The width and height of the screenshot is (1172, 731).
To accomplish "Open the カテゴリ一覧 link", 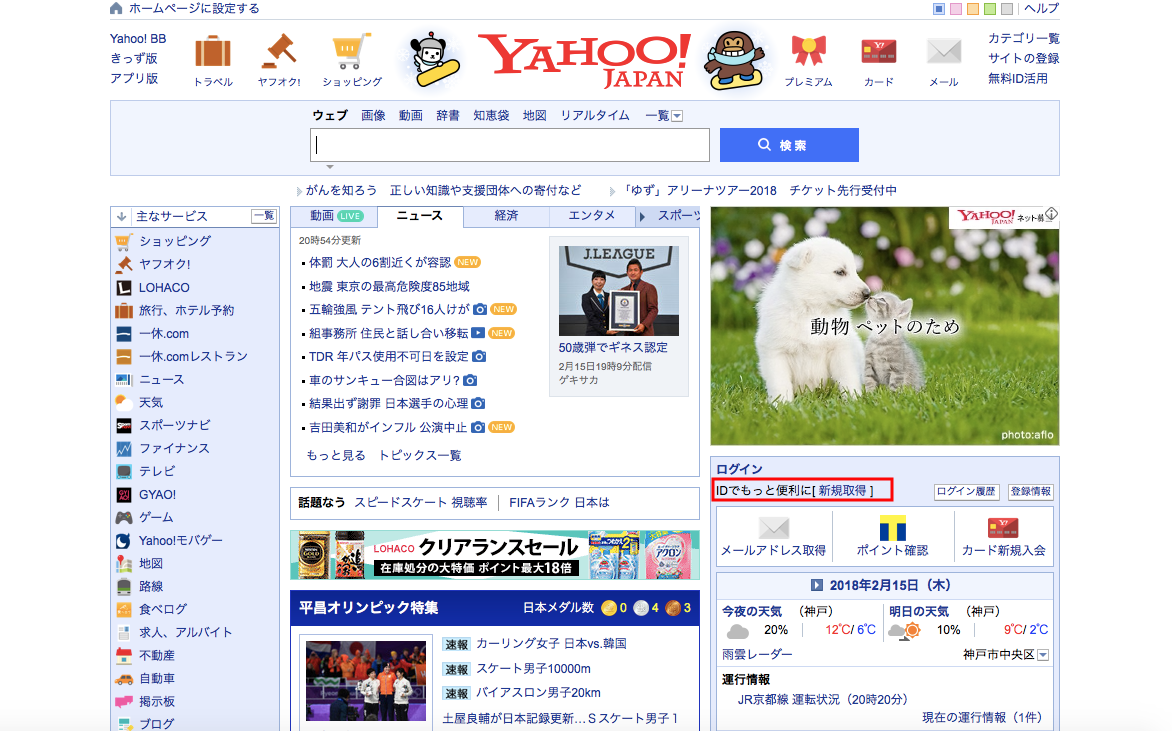I will pyautogui.click(x=1024, y=38).
